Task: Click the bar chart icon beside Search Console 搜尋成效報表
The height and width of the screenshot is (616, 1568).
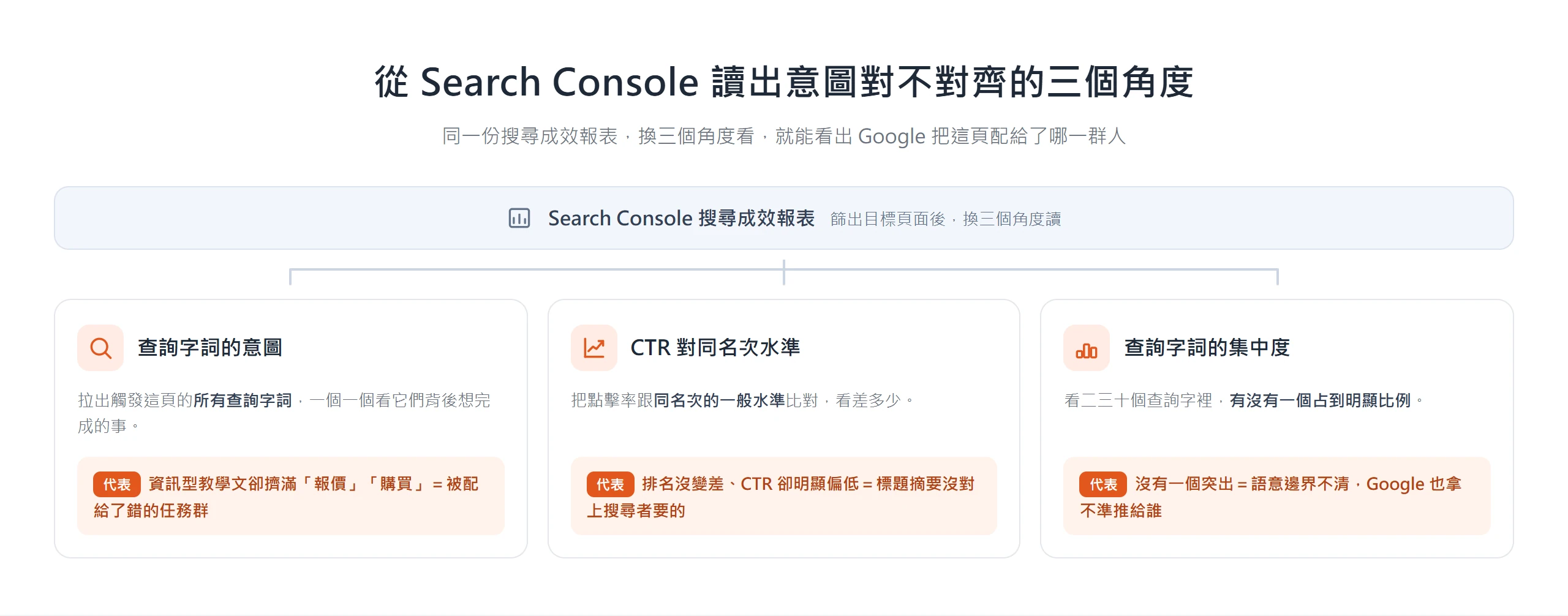Action: (519, 218)
